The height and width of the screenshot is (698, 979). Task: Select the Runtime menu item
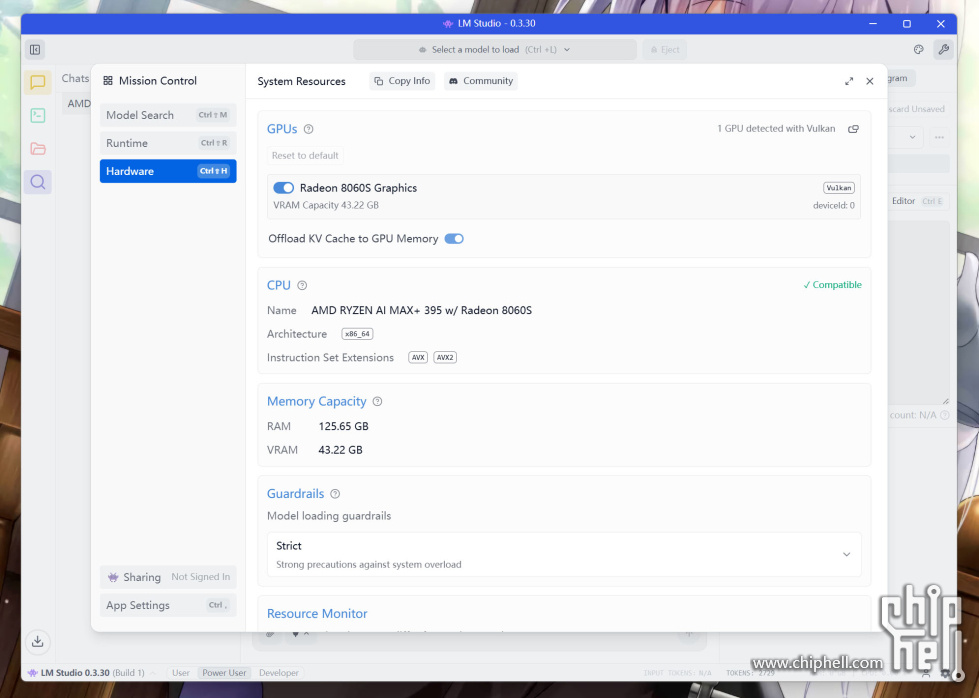pyautogui.click(x=167, y=143)
